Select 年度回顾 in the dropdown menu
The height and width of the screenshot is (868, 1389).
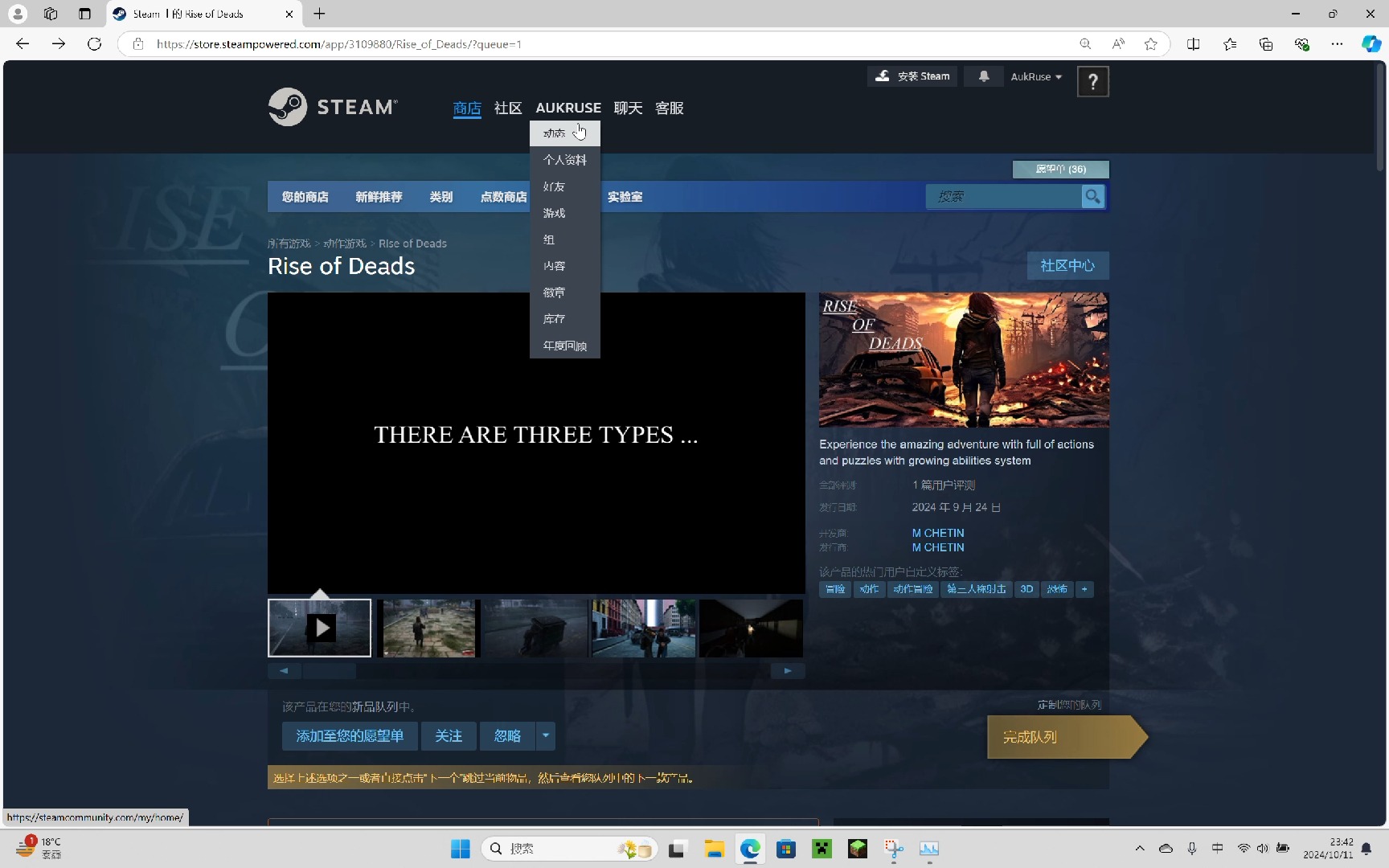564,346
